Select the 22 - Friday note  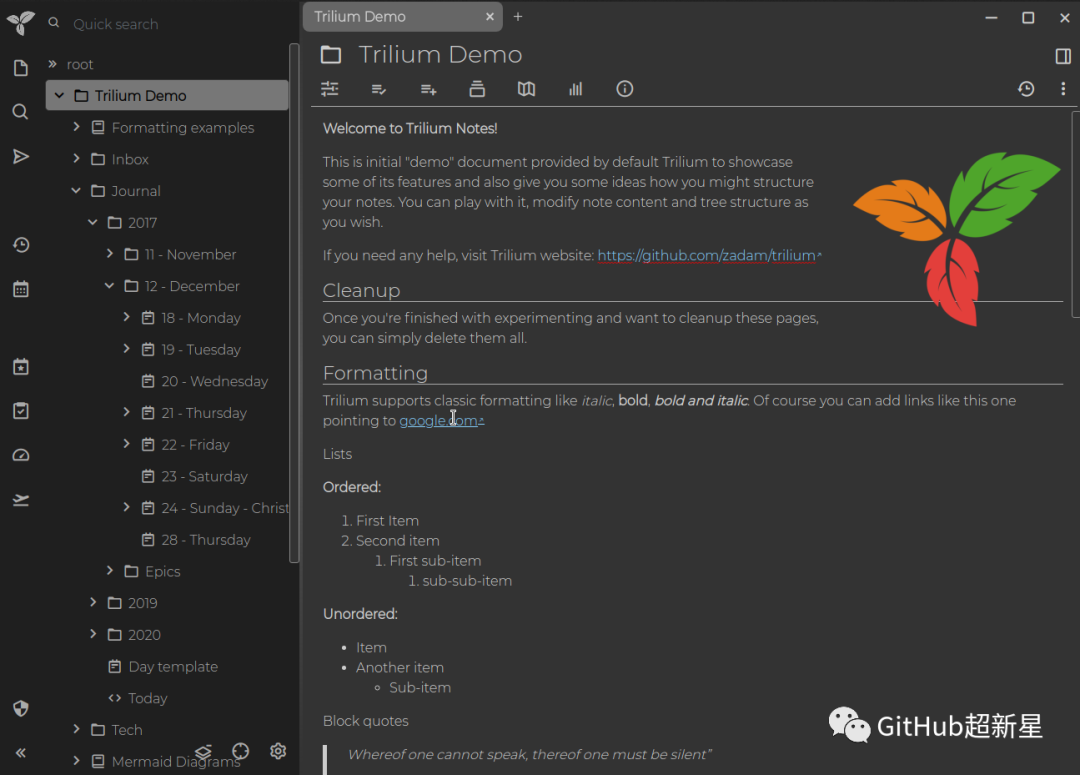point(195,444)
